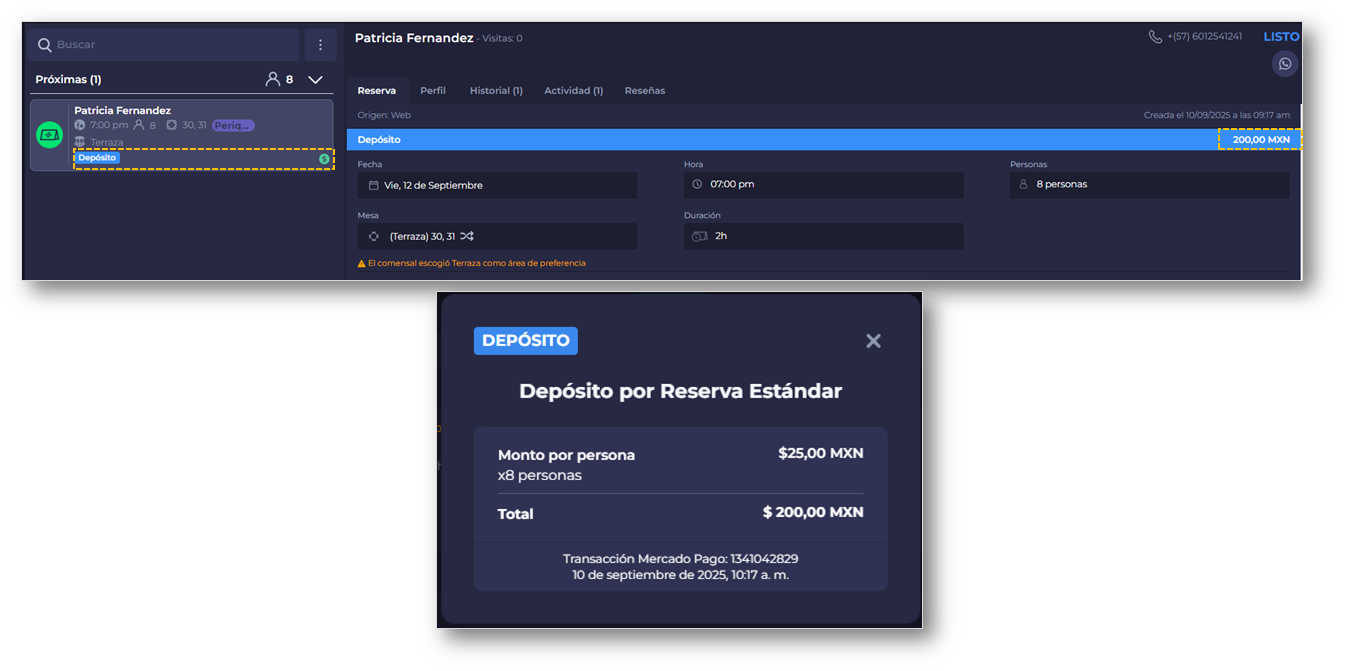1345x671 pixels.
Task: Focus the Buscar search field
Action: point(163,45)
